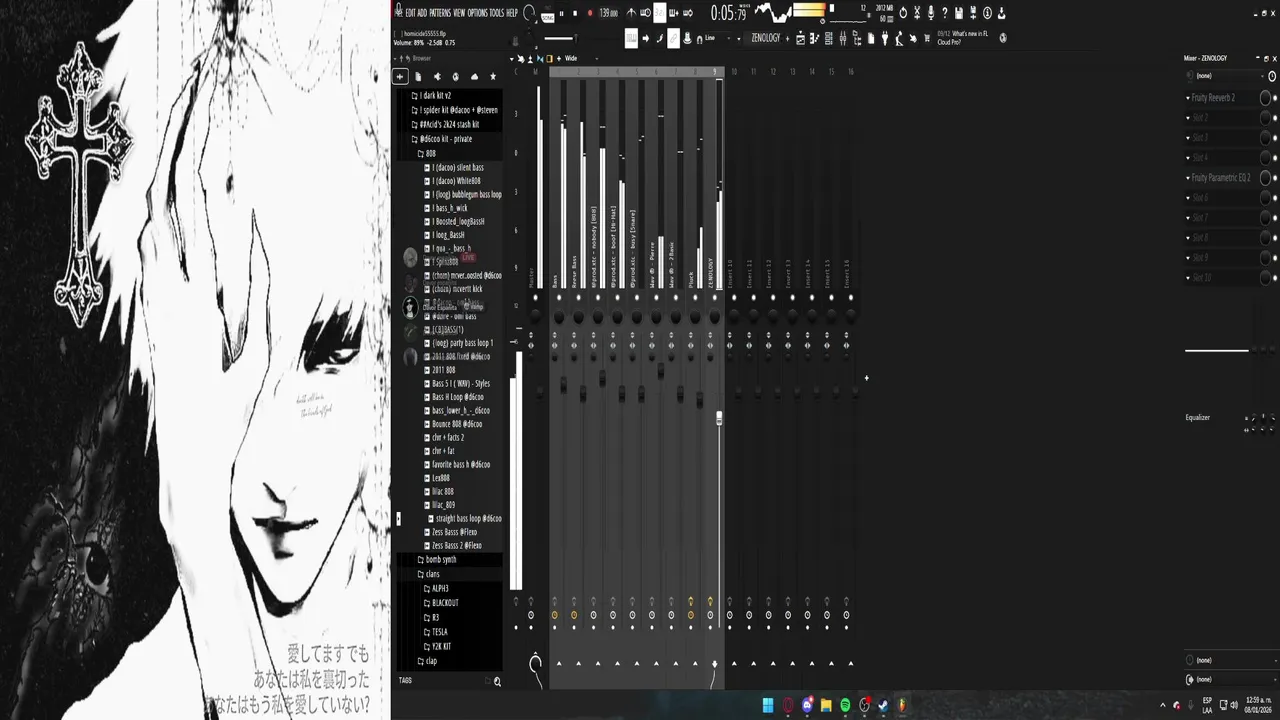Click the help question mark icon
The width and height of the screenshot is (1280, 720).
[945, 13]
